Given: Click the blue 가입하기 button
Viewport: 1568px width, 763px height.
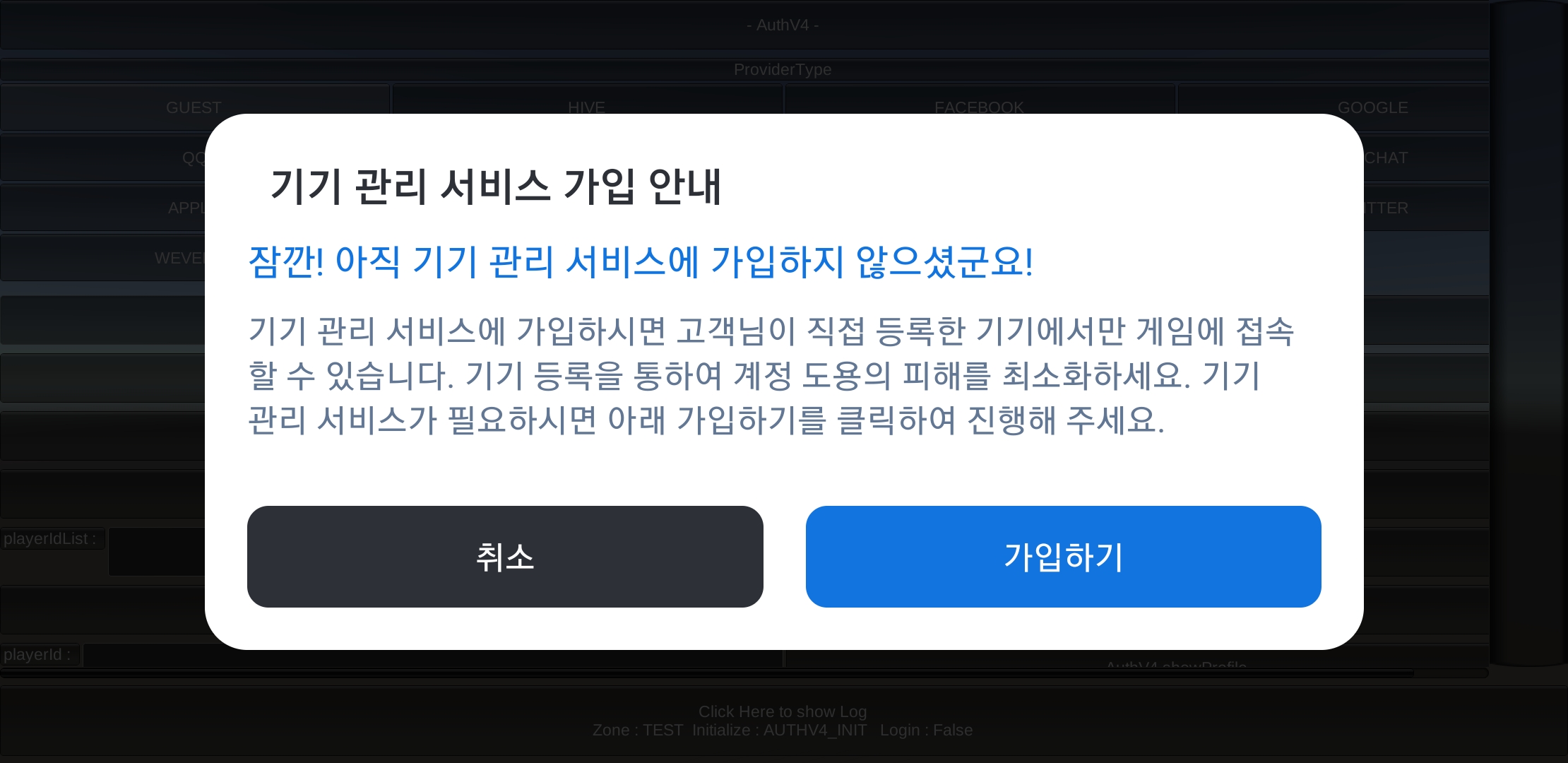Looking at the screenshot, I should pyautogui.click(x=1063, y=557).
